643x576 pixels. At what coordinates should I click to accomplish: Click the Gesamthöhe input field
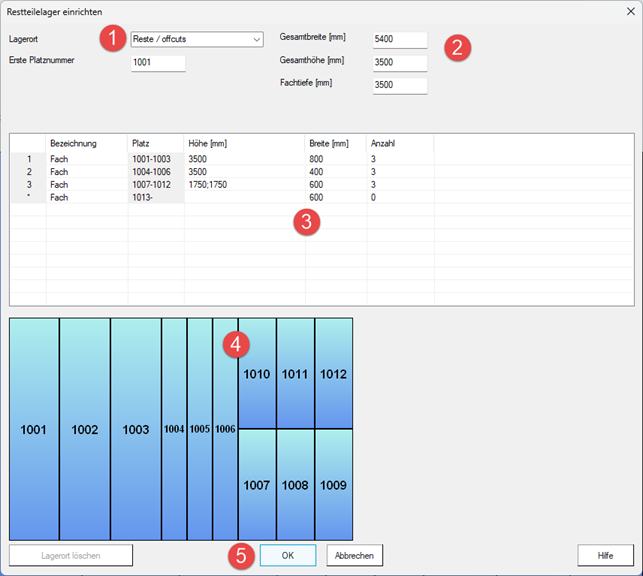[400, 63]
